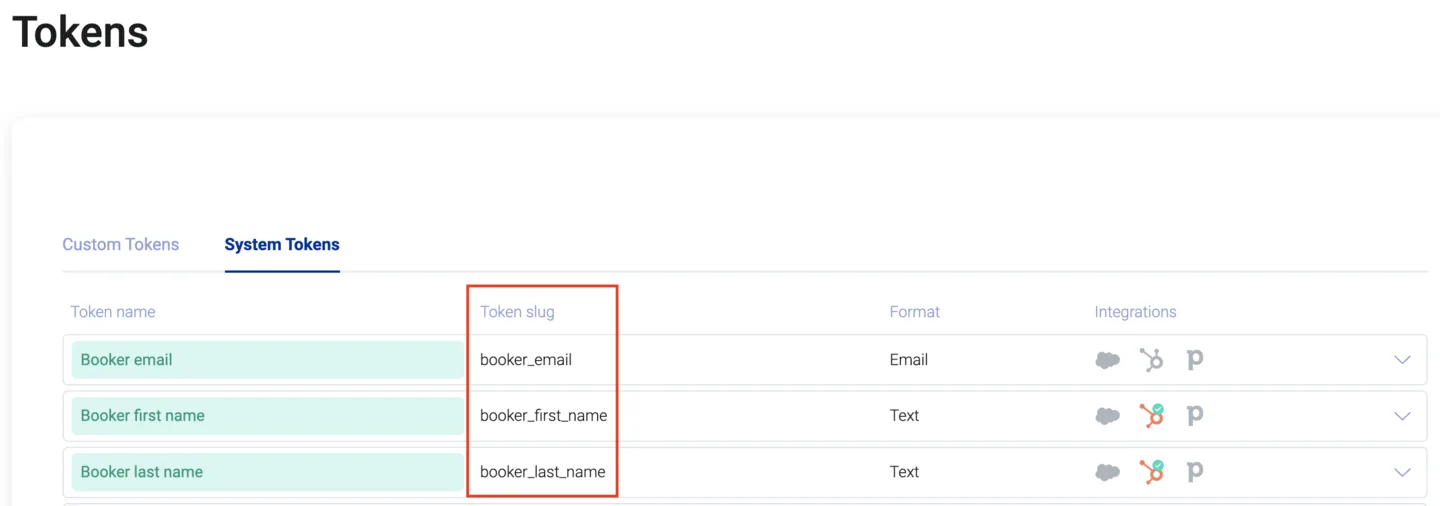Viewport: 1440px width, 506px height.
Task: Click Text format in Booker first name row
Action: tap(904, 416)
